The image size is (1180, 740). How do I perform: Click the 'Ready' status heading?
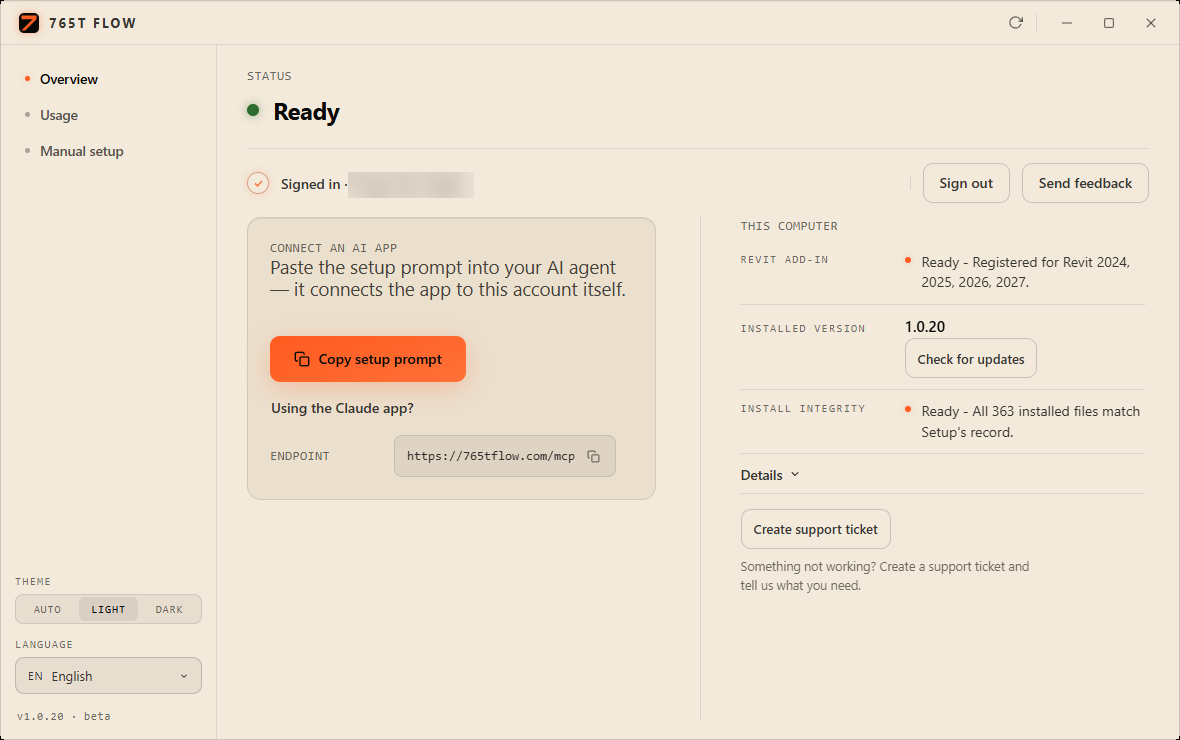[306, 111]
